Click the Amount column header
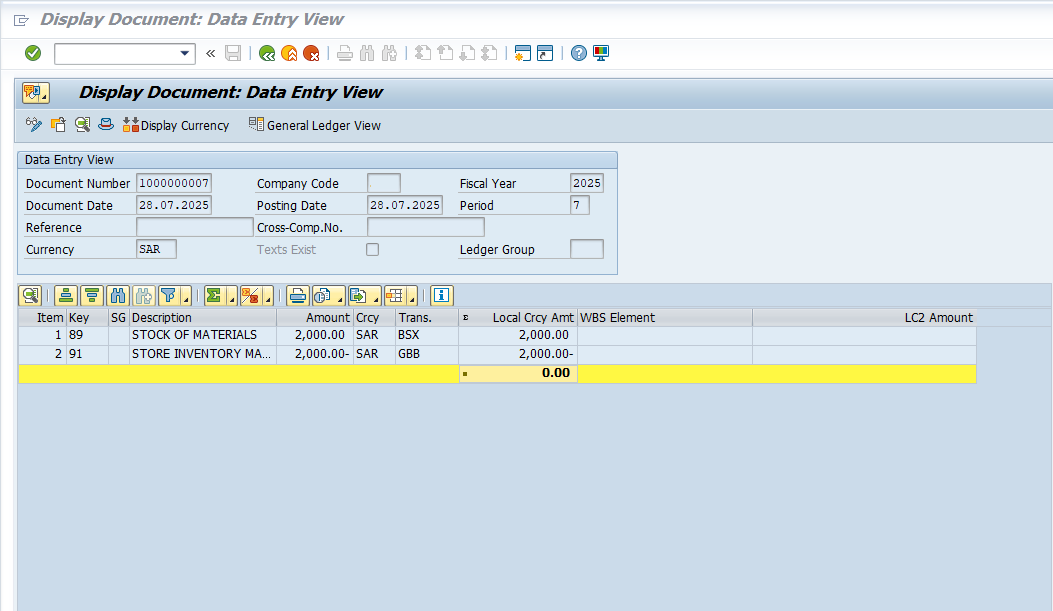This screenshot has width=1053, height=611. click(314, 318)
